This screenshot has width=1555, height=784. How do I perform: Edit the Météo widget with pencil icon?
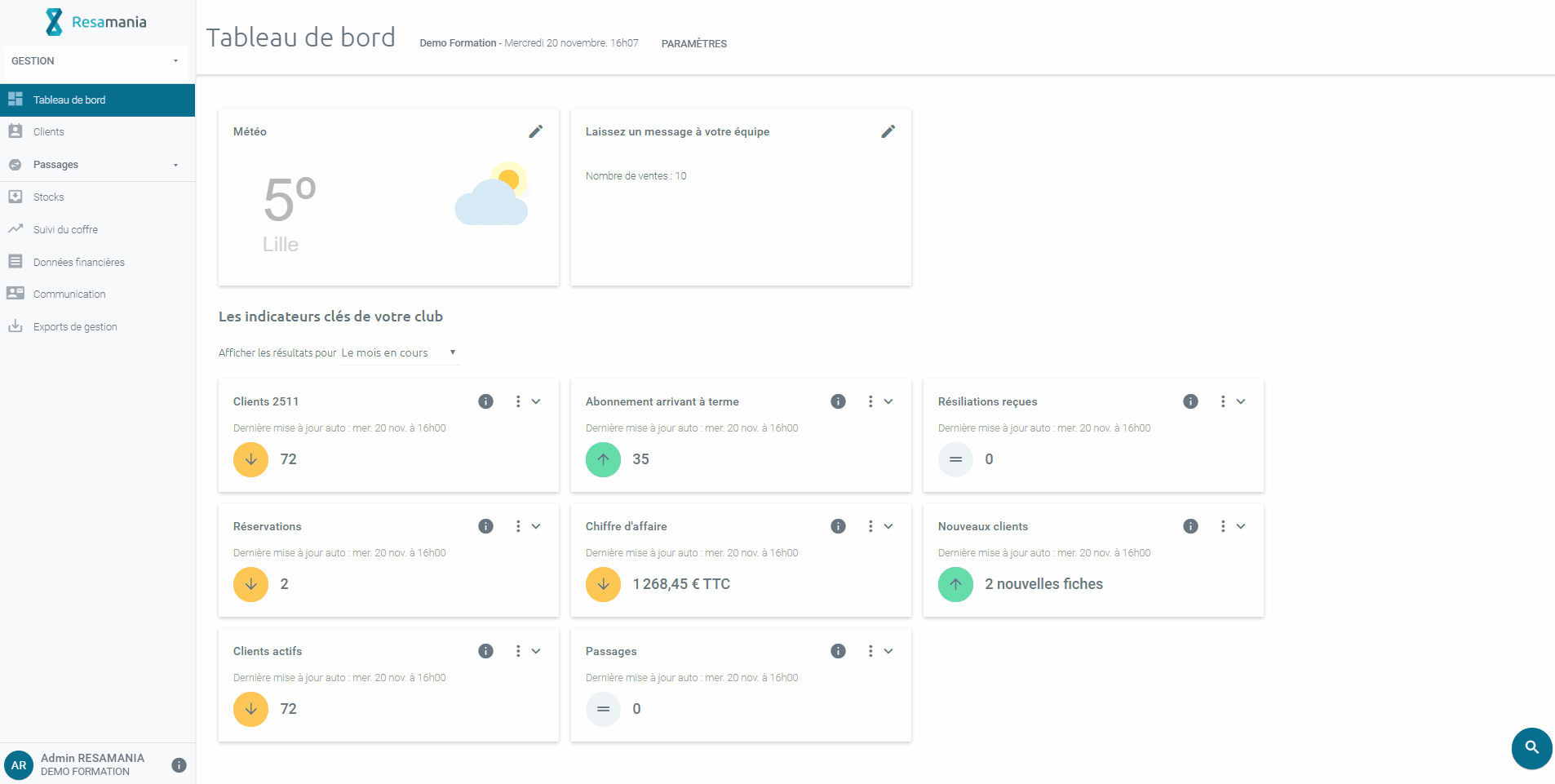point(535,131)
